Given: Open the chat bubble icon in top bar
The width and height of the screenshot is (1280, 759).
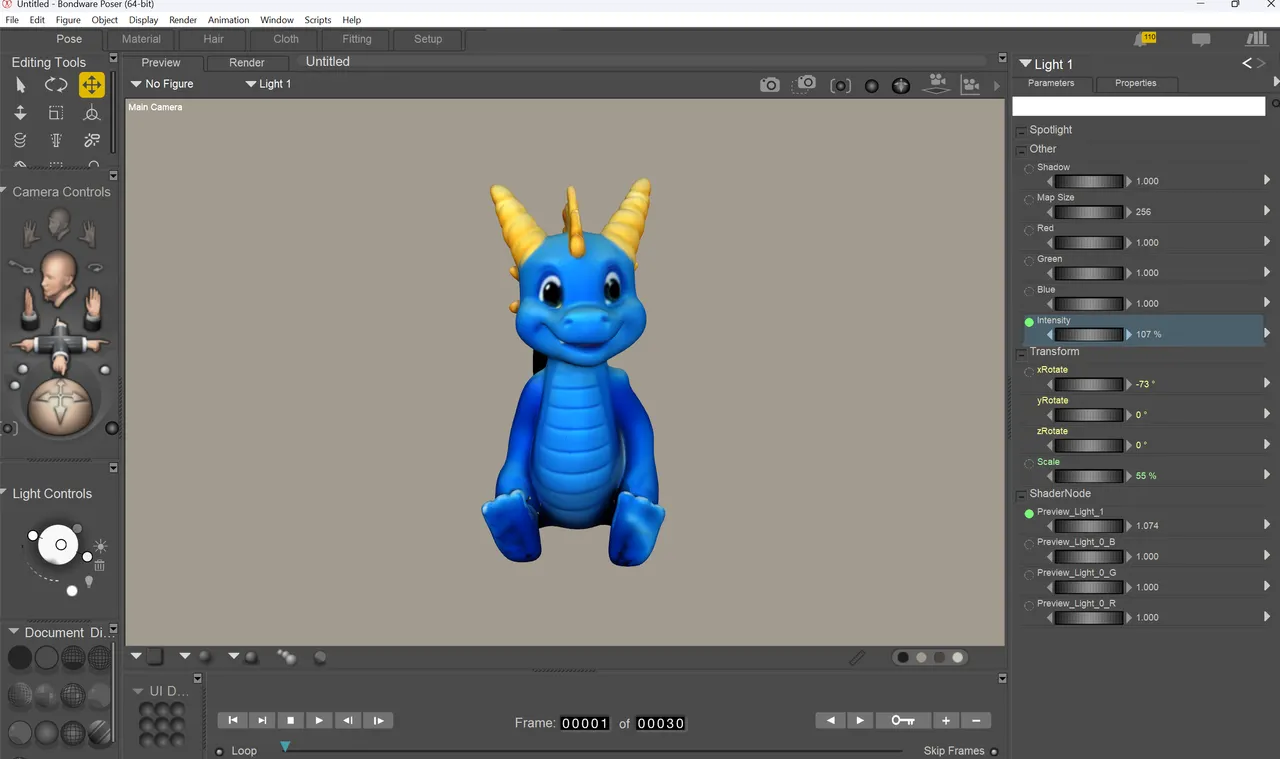Looking at the screenshot, I should point(1201,40).
